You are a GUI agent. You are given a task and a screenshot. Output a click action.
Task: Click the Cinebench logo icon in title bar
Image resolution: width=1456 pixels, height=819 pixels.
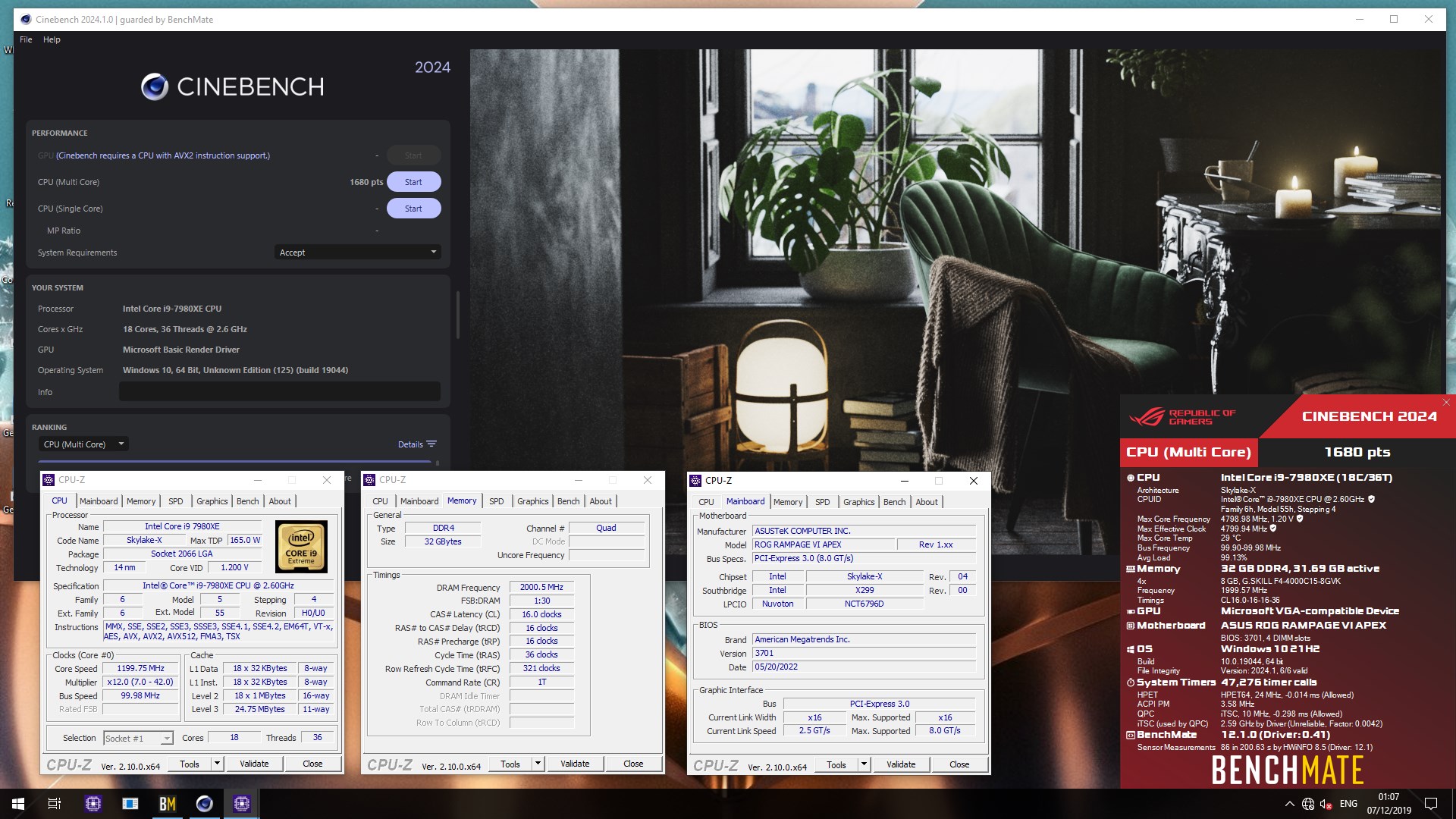26,20
